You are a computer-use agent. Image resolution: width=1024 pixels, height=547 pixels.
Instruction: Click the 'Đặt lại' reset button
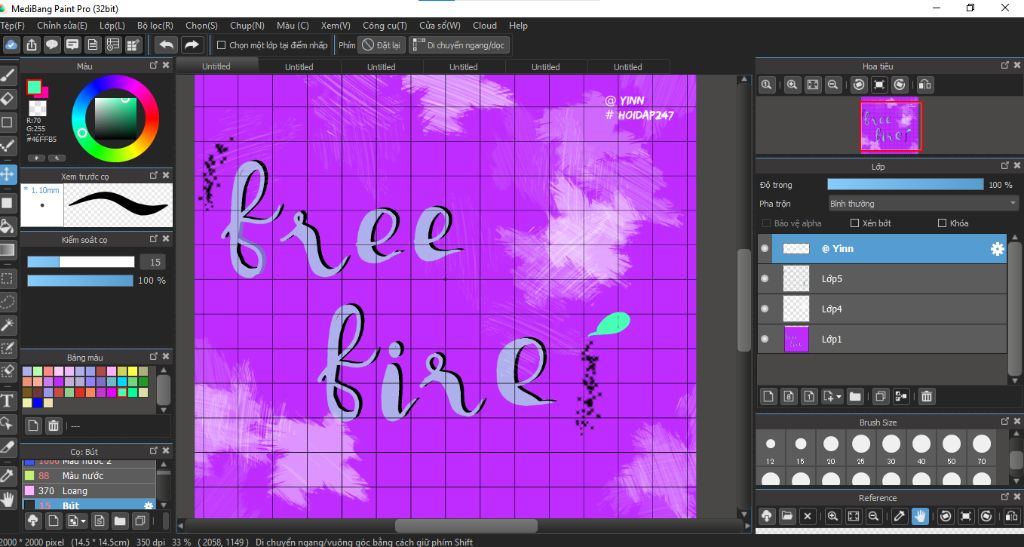point(381,45)
